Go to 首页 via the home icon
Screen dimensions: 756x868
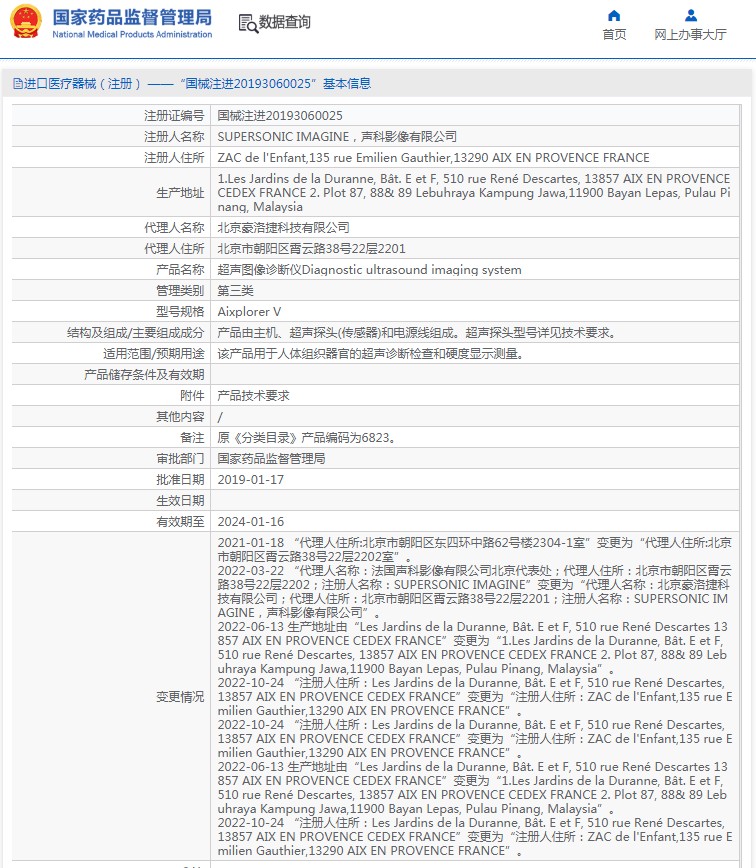click(x=614, y=16)
